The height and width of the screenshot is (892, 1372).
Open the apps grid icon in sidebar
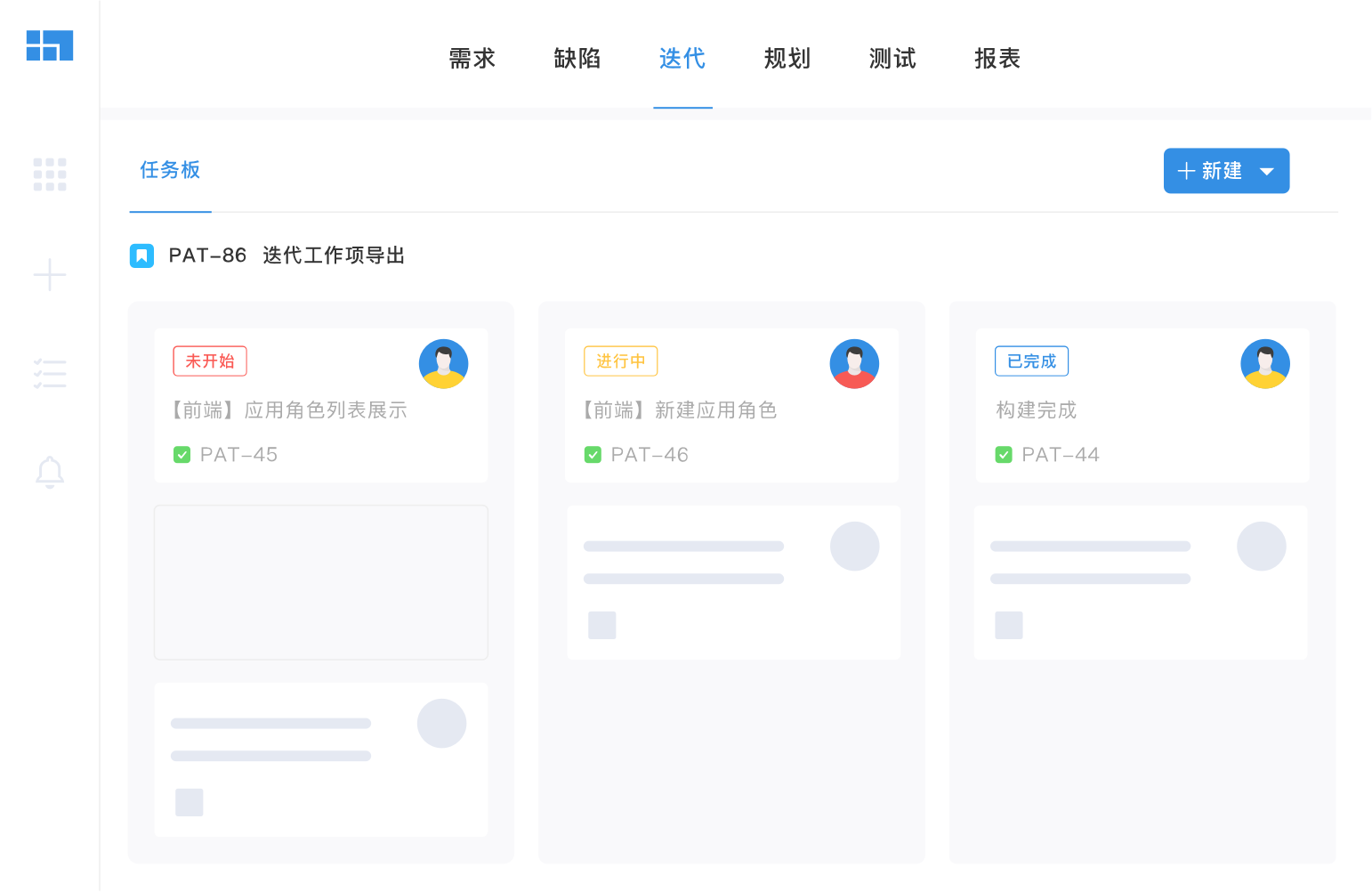50,174
